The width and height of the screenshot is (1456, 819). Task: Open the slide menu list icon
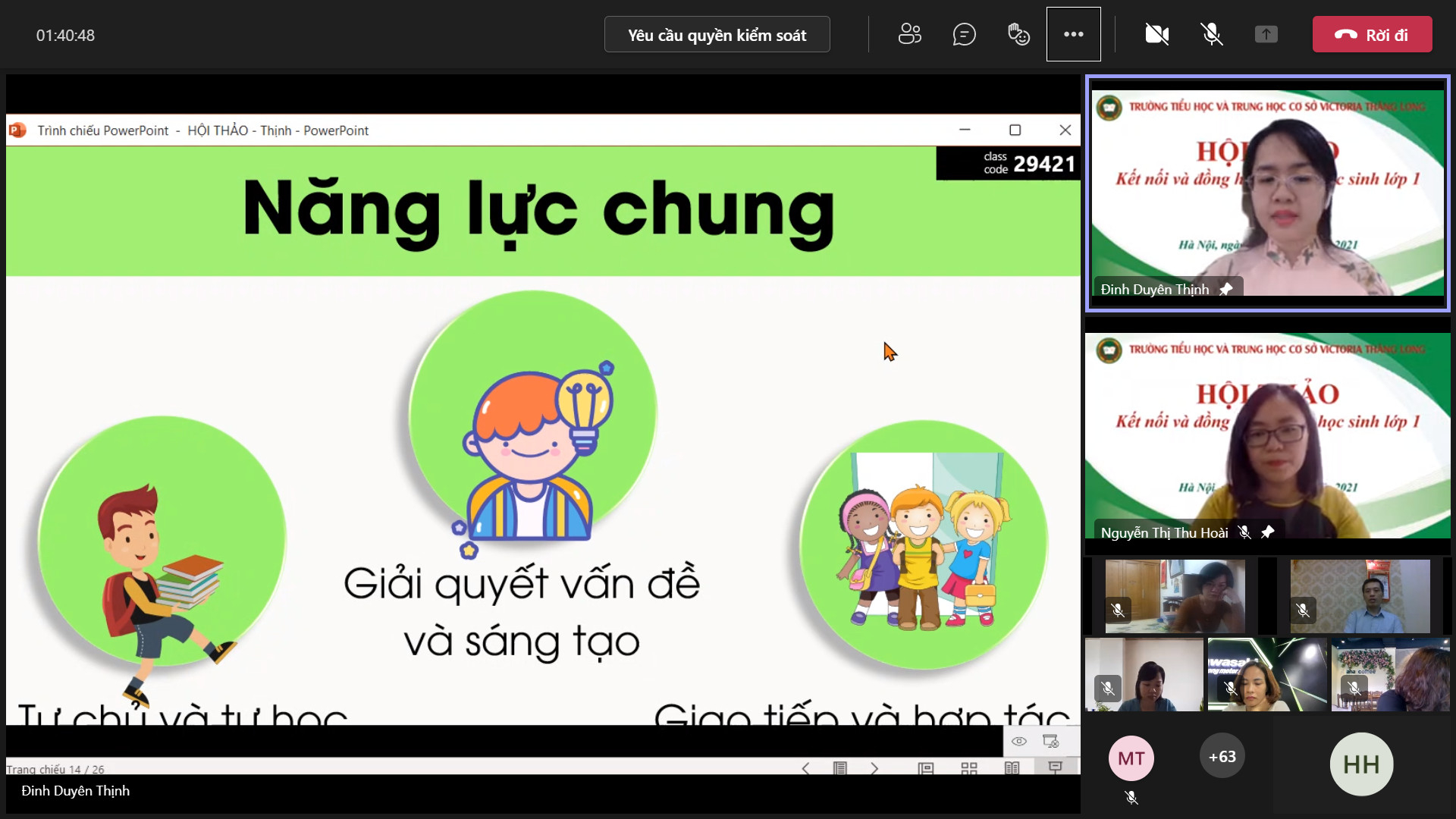839,768
